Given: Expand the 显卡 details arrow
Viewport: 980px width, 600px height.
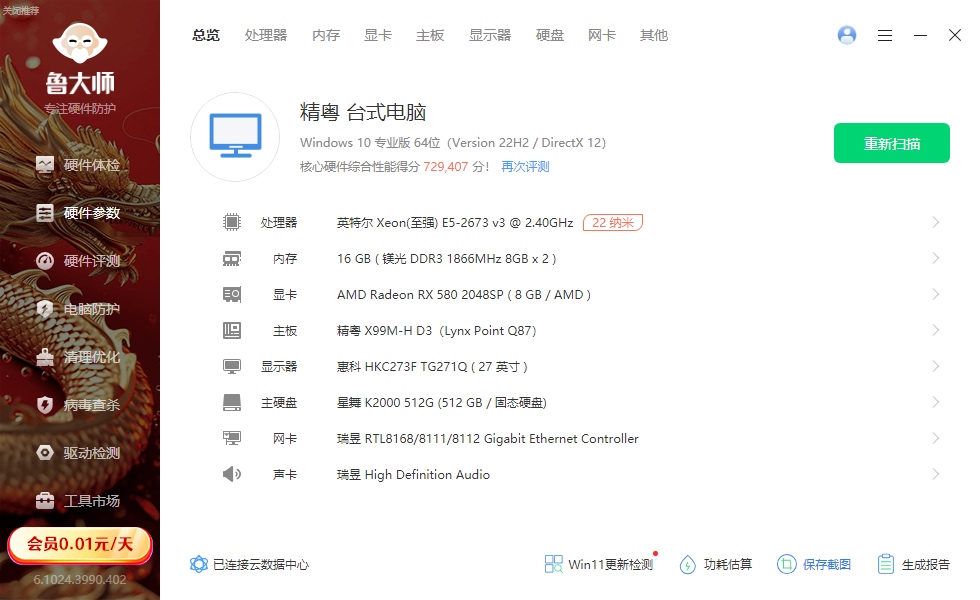Looking at the screenshot, I should [935, 294].
